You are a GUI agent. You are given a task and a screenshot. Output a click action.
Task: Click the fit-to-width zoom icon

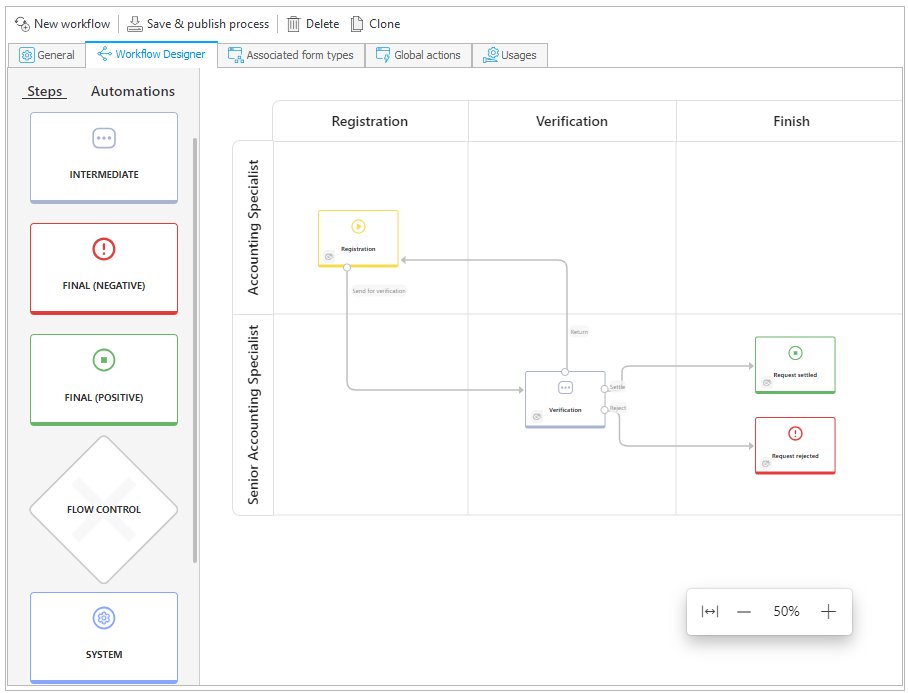[x=710, y=612]
